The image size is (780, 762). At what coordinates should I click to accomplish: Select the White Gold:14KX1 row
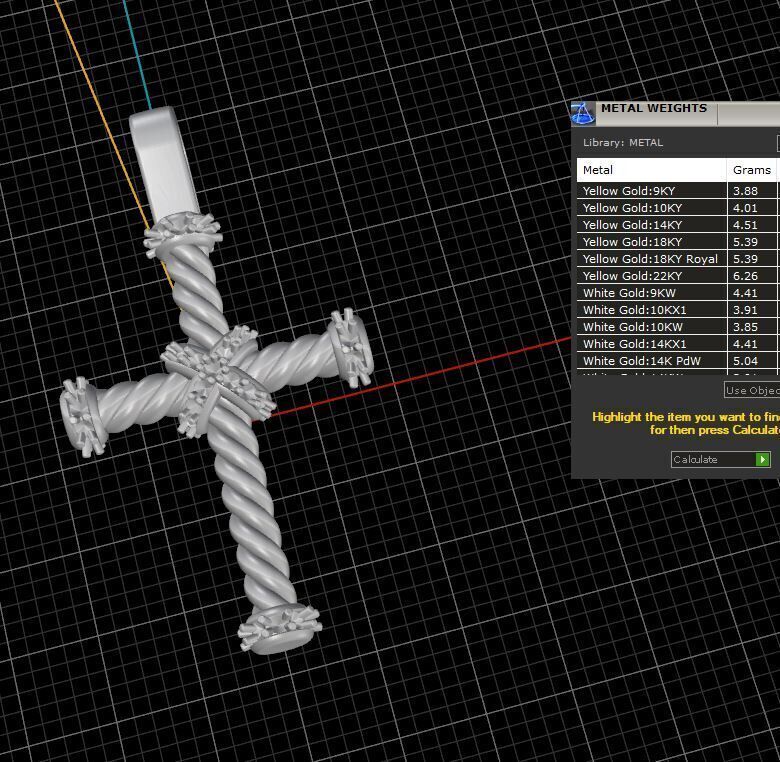pos(678,343)
